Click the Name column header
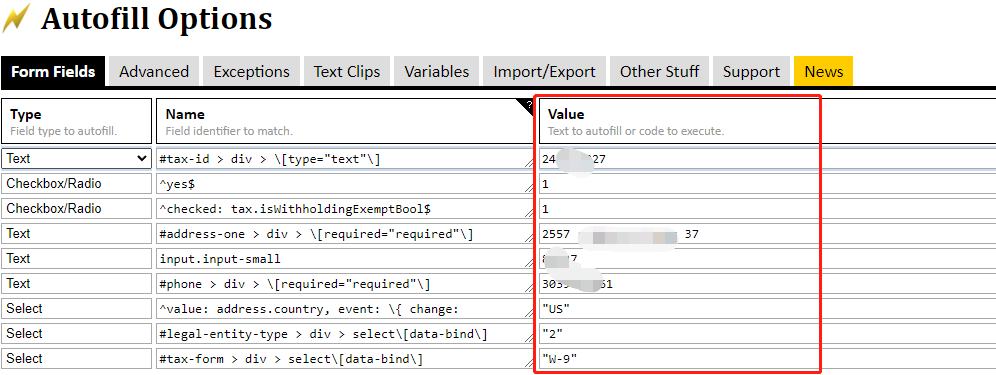Viewport: 996px width, 375px height. (x=345, y=121)
